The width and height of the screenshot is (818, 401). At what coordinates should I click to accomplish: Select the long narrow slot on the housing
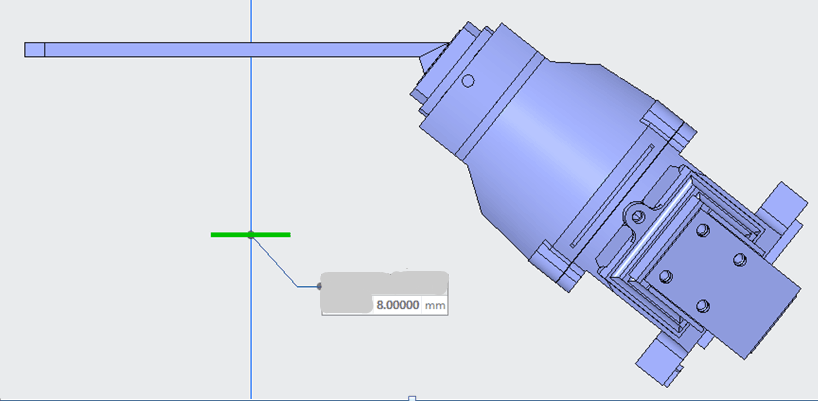pos(612,195)
